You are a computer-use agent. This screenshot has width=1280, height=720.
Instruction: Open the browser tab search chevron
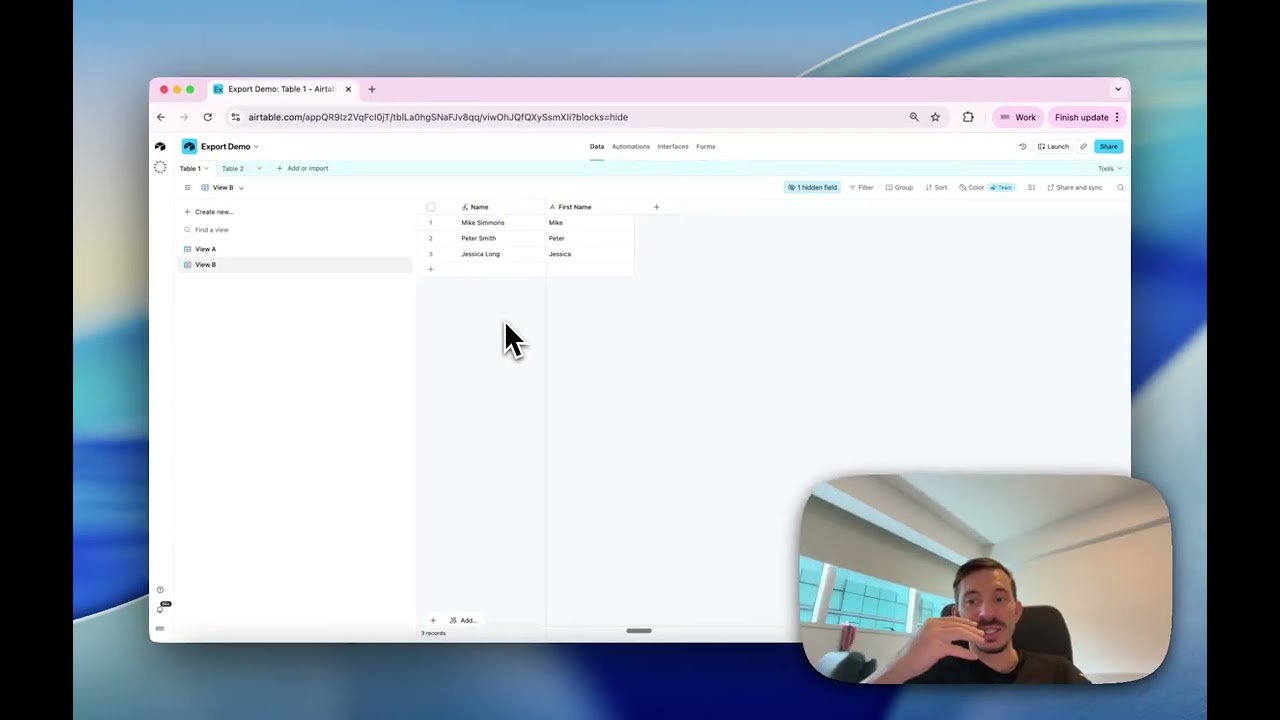[x=1118, y=89]
